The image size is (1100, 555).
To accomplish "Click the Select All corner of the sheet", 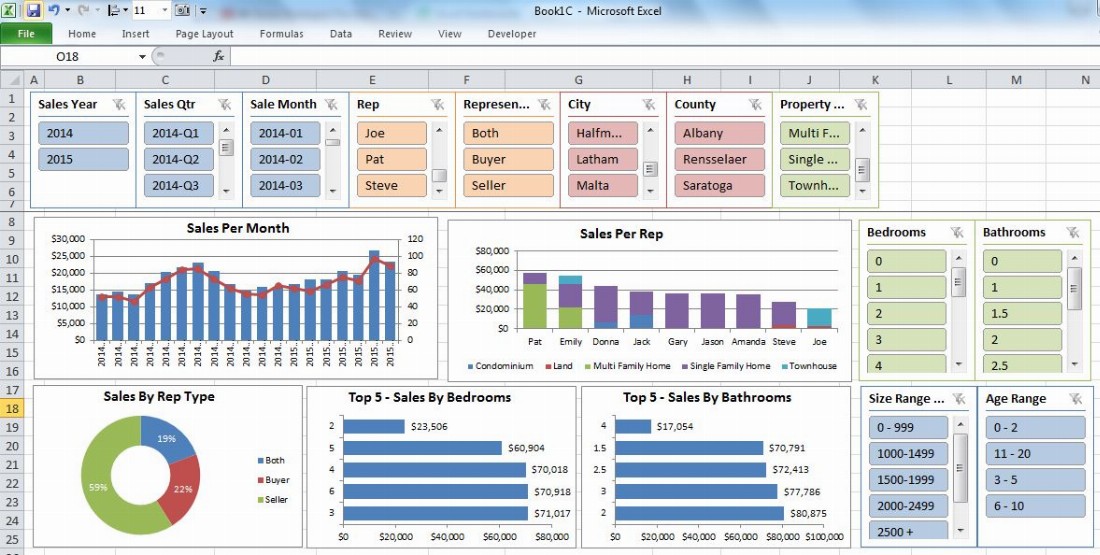I will click(12, 79).
